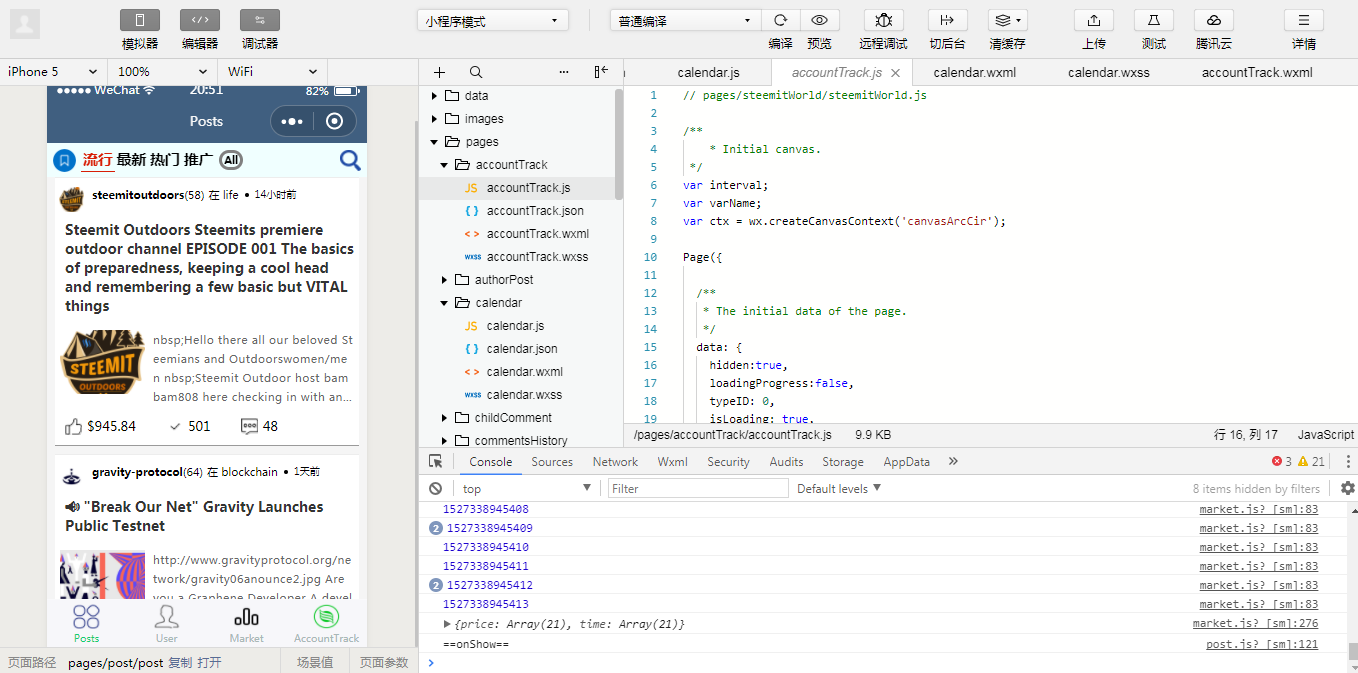
Task: Collapse the file tree panel icon
Action: click(601, 72)
